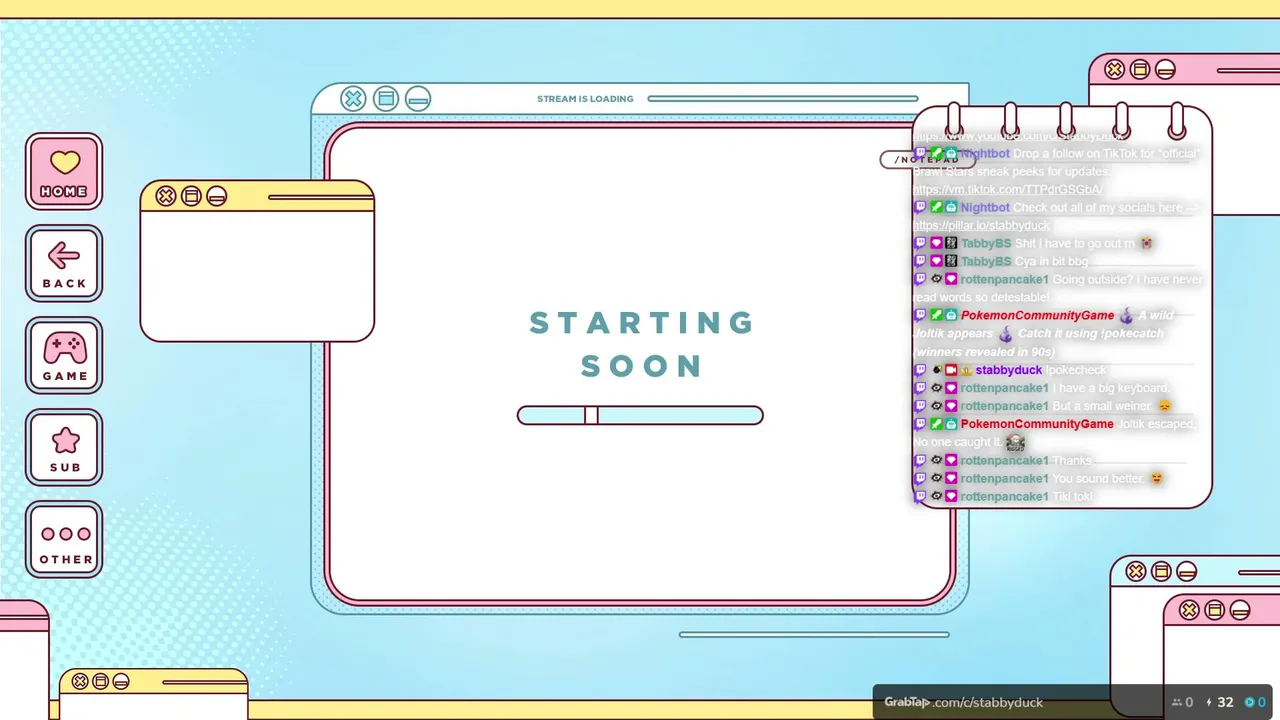
Task: Click the blue play coin counter
Action: pos(1254,702)
